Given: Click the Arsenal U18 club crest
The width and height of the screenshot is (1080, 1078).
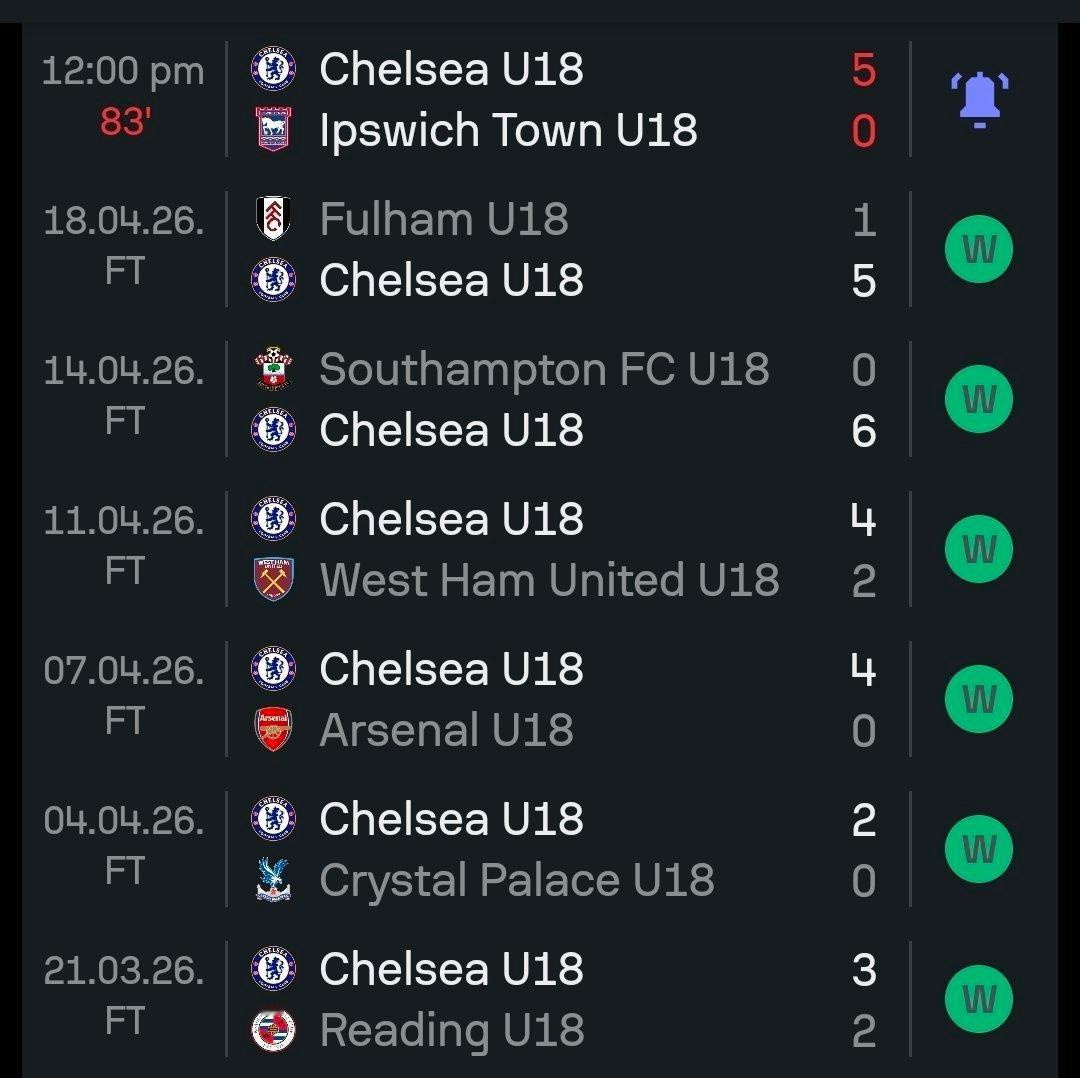Looking at the screenshot, I should pyautogui.click(x=272, y=729).
